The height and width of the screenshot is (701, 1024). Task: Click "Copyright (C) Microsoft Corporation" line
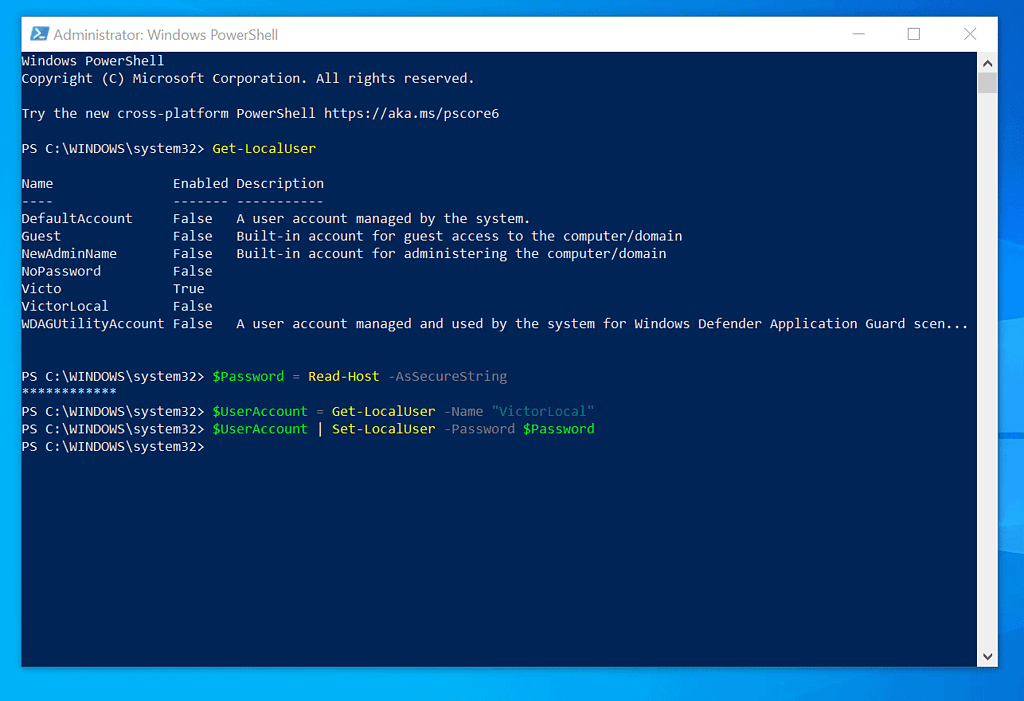pyautogui.click(x=248, y=78)
